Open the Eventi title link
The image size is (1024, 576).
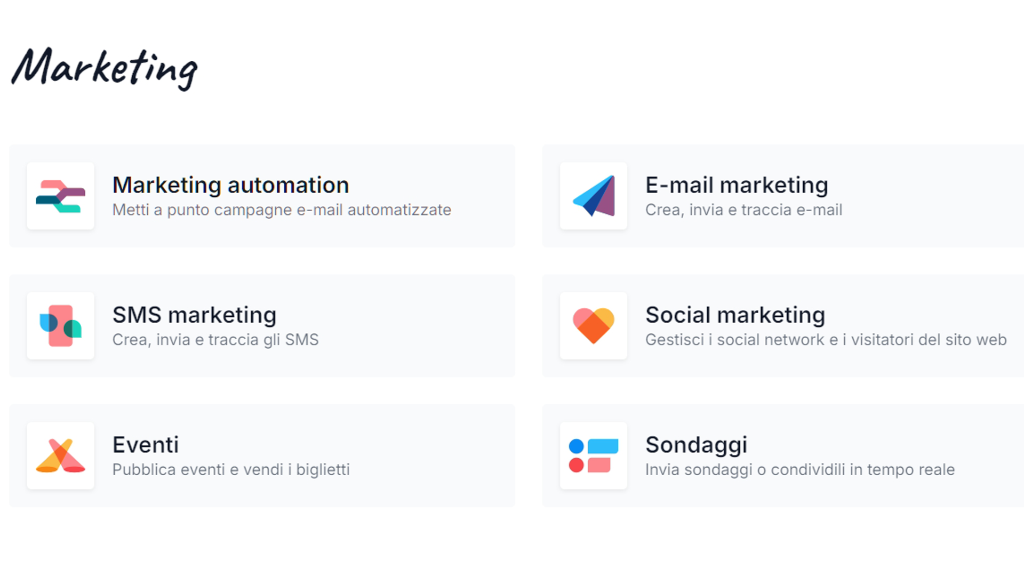146,445
